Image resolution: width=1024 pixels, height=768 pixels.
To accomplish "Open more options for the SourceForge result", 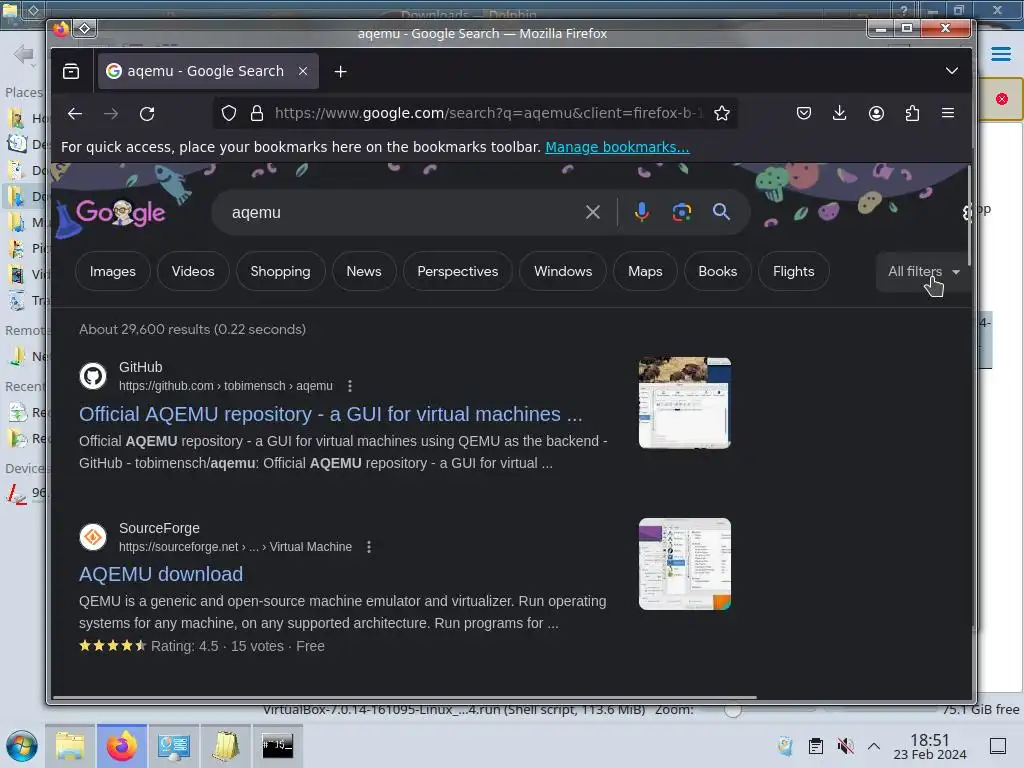I will point(369,547).
